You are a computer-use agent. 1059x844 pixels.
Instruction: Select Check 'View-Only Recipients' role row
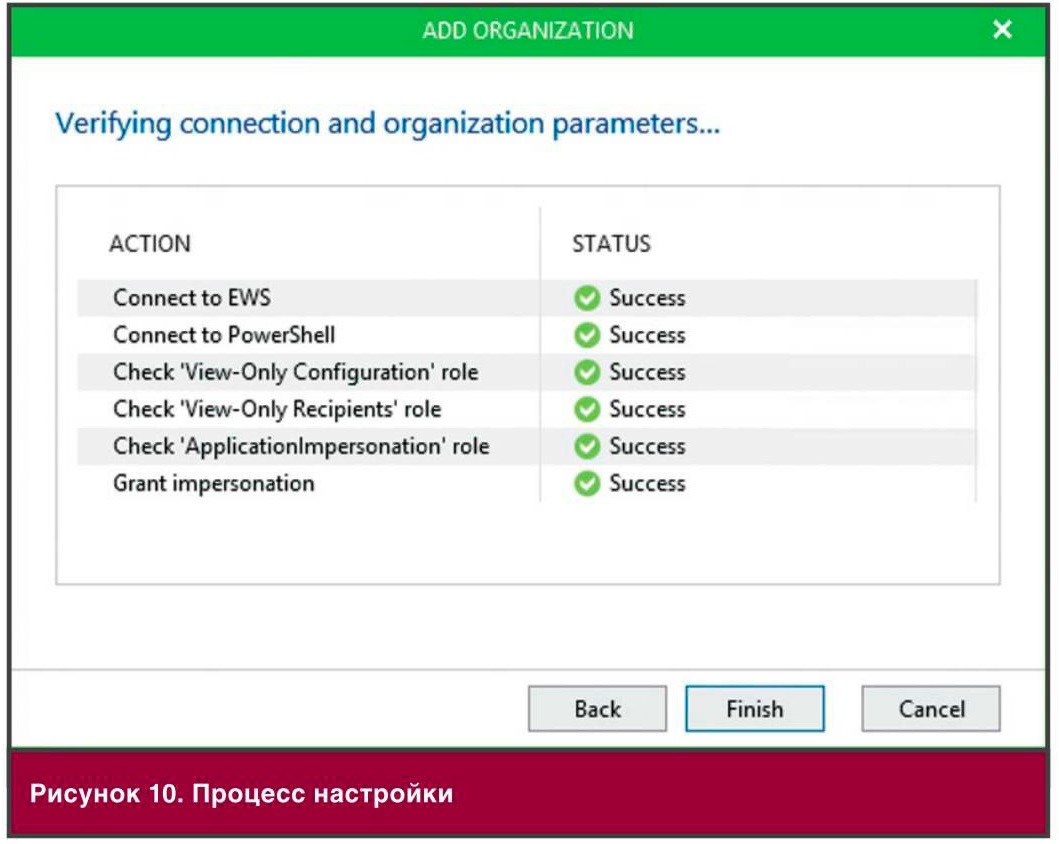(x=527, y=409)
